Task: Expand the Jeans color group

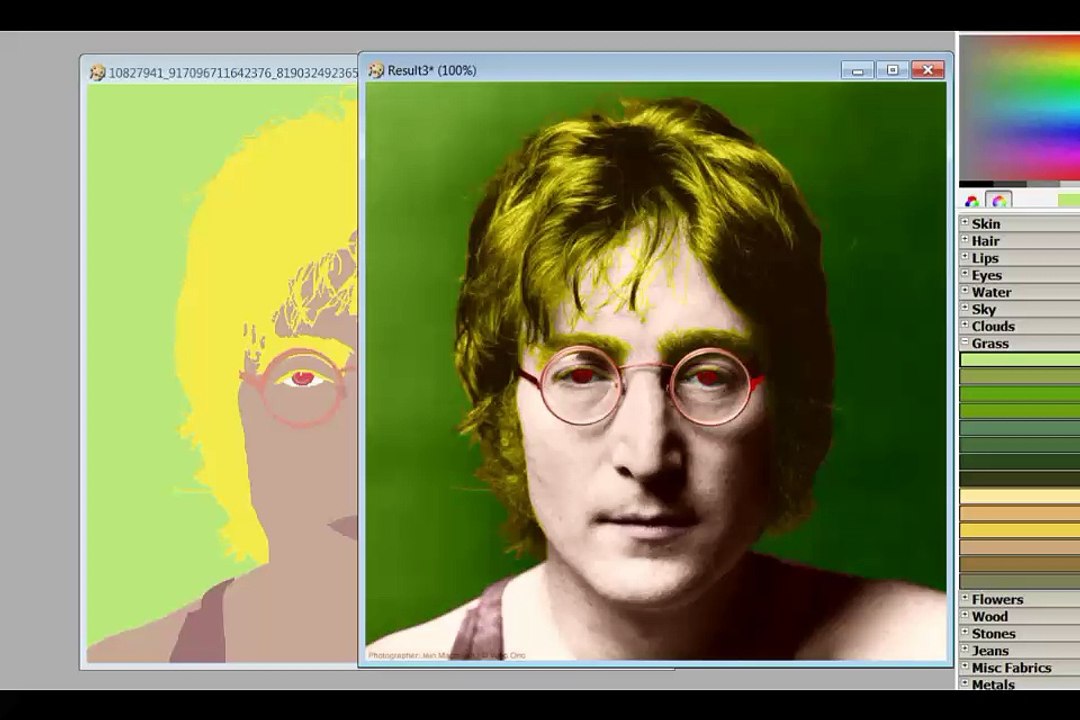Action: (x=965, y=649)
